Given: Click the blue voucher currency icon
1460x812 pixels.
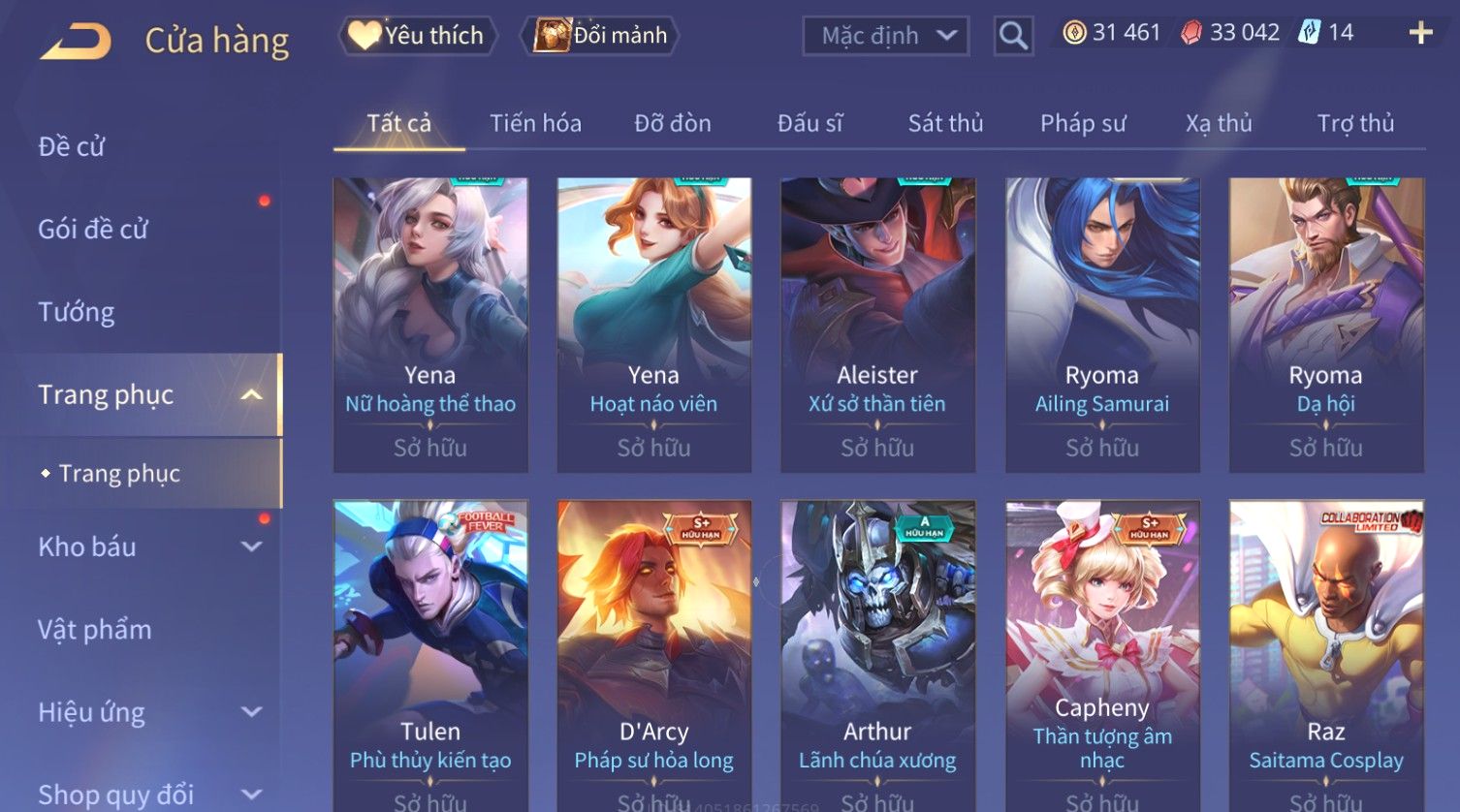Looking at the screenshot, I should pos(1309,33).
